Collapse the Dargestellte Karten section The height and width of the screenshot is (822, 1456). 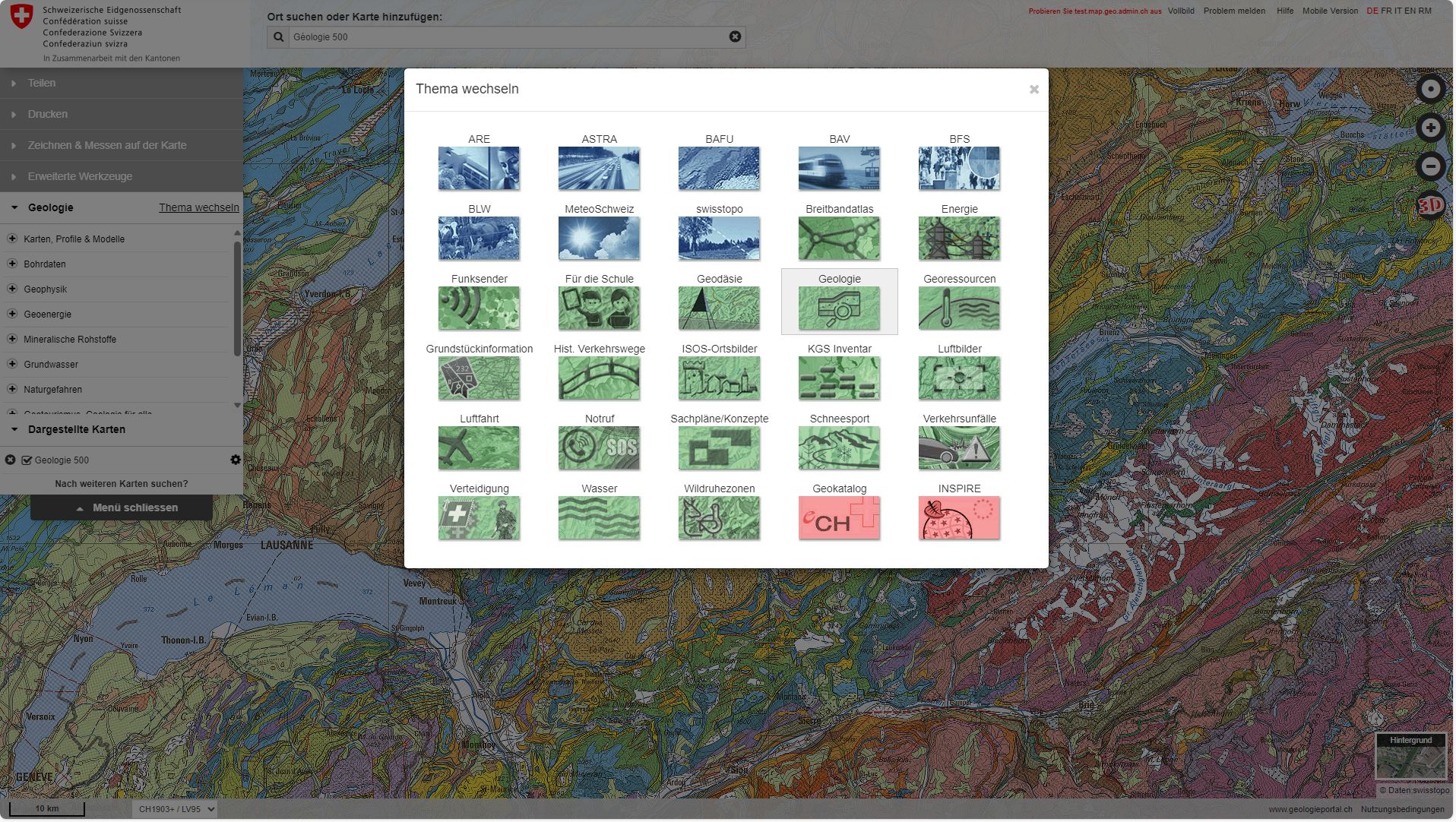76,429
